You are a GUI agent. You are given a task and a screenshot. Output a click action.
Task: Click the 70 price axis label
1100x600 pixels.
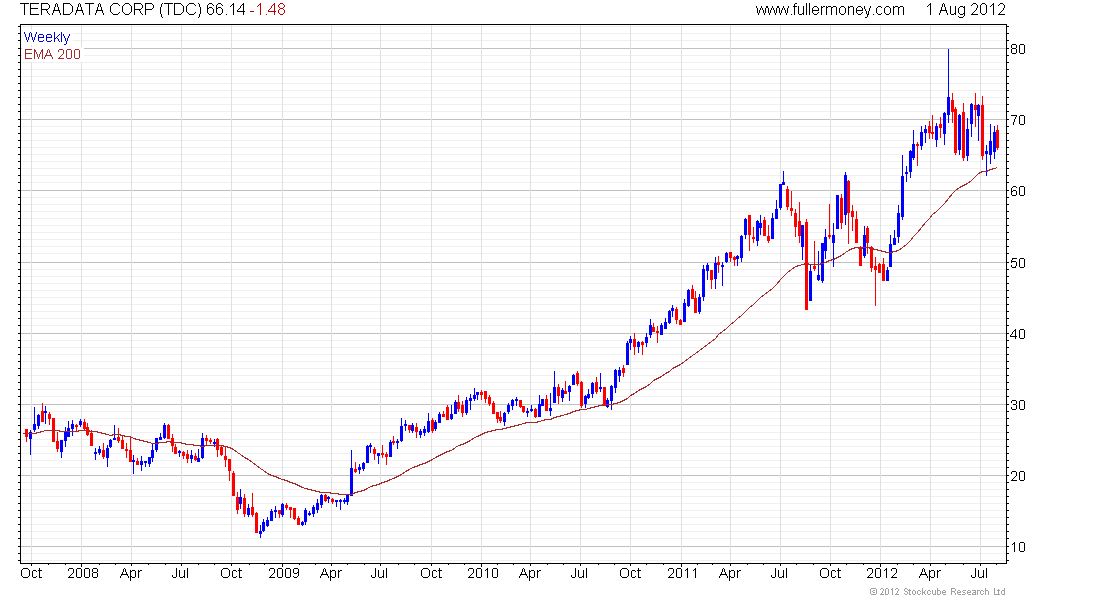tap(1018, 120)
